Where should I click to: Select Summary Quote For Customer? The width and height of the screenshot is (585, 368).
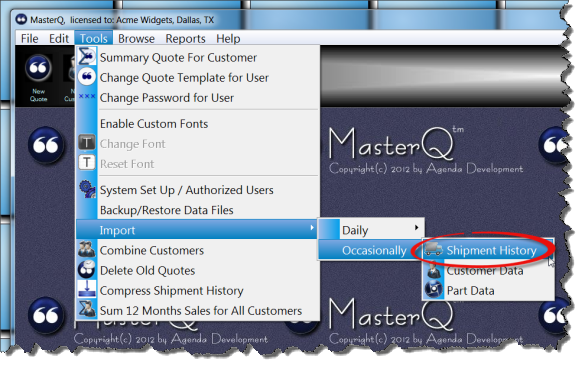tap(198, 57)
